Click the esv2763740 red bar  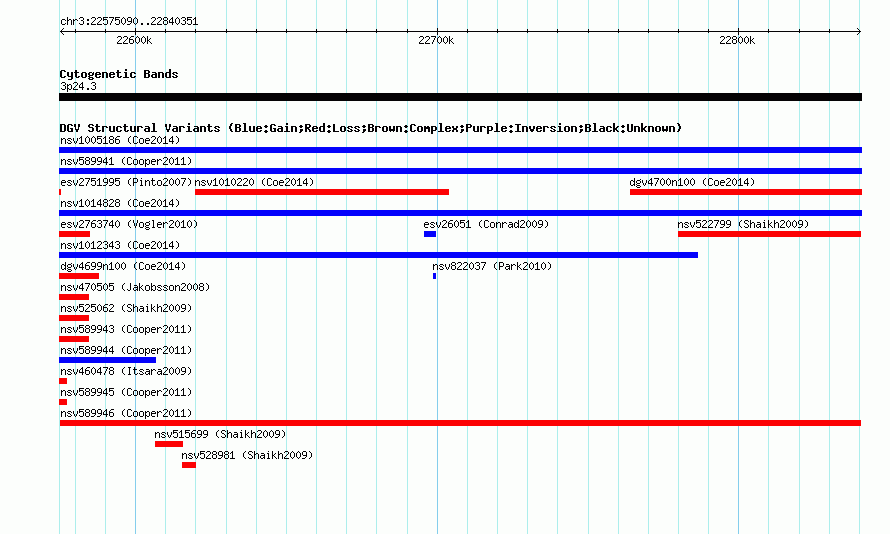(74, 234)
